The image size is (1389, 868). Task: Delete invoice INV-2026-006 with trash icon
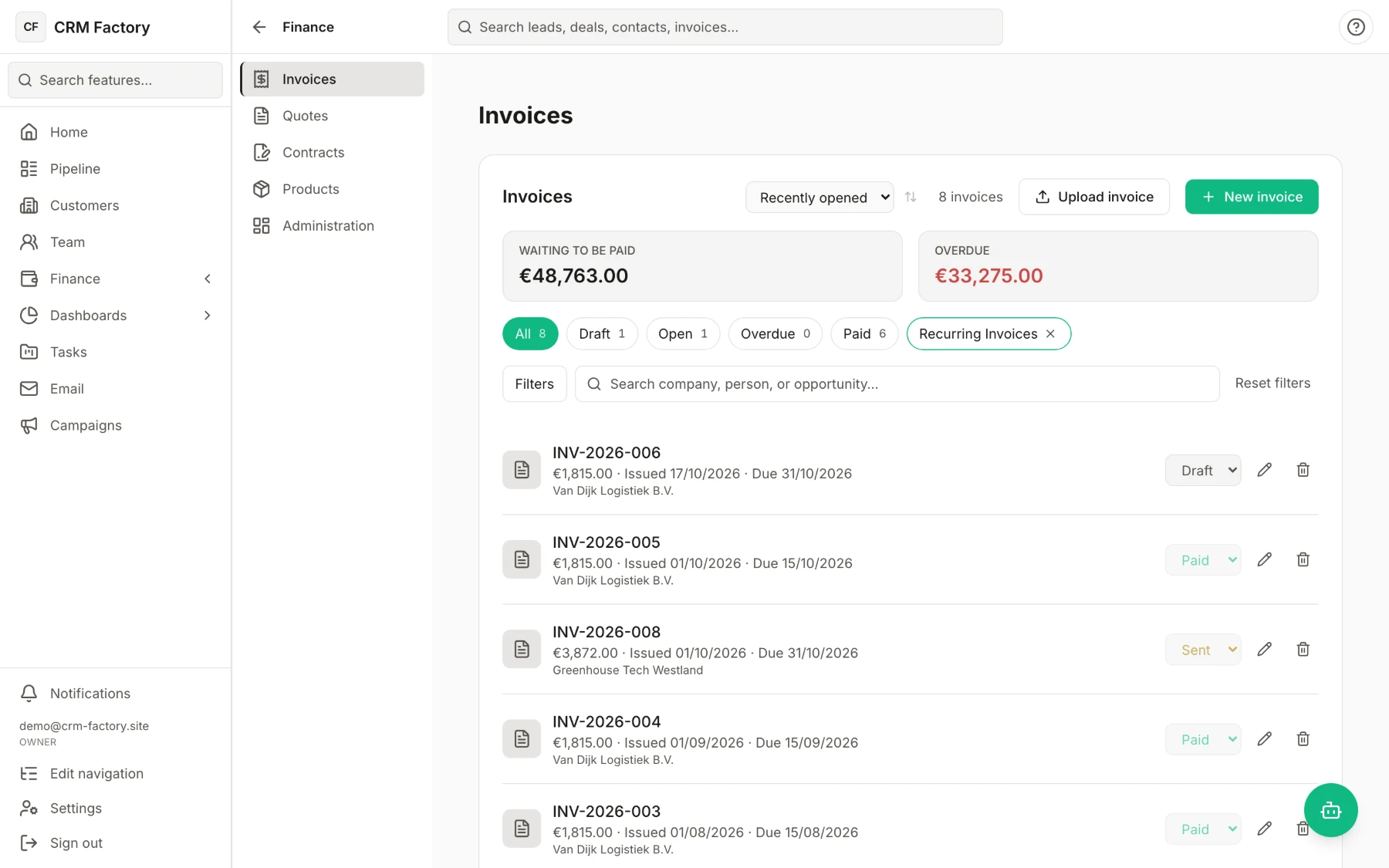[x=1303, y=470]
